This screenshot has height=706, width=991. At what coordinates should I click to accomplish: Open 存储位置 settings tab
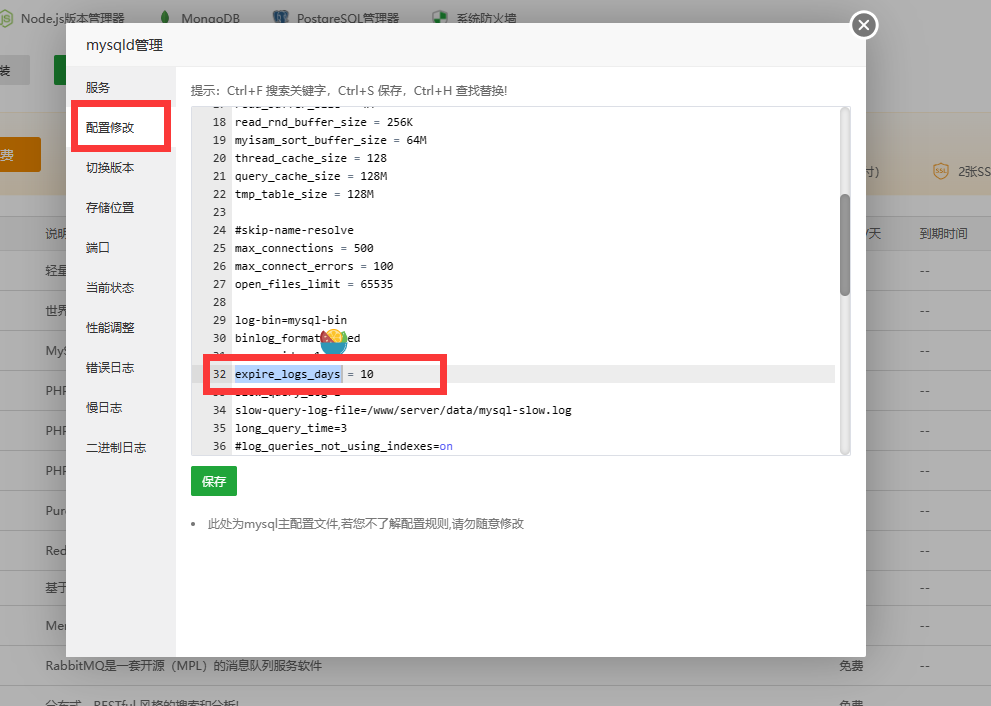(x=110, y=207)
